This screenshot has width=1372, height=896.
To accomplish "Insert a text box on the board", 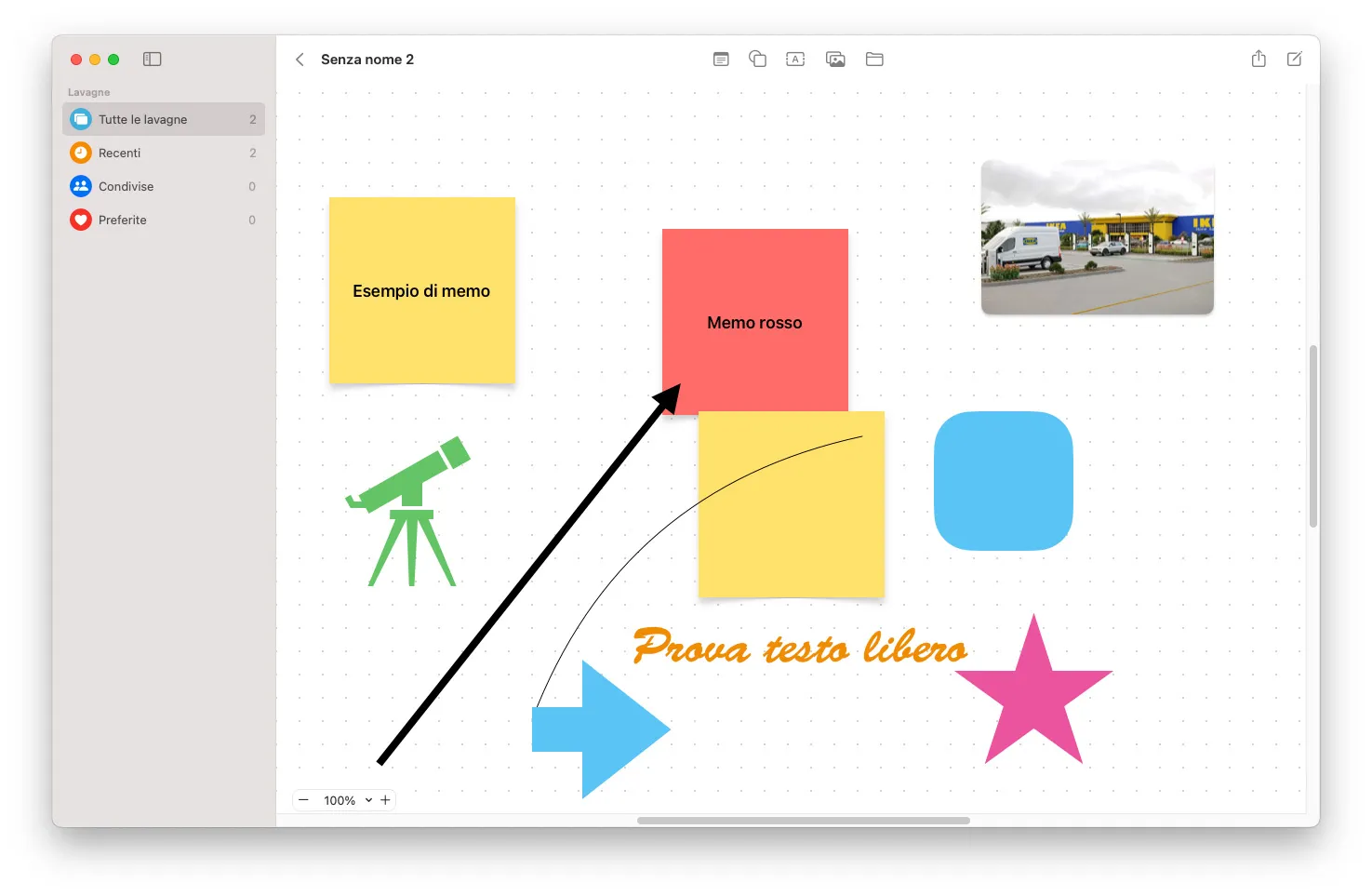I will (x=795, y=59).
